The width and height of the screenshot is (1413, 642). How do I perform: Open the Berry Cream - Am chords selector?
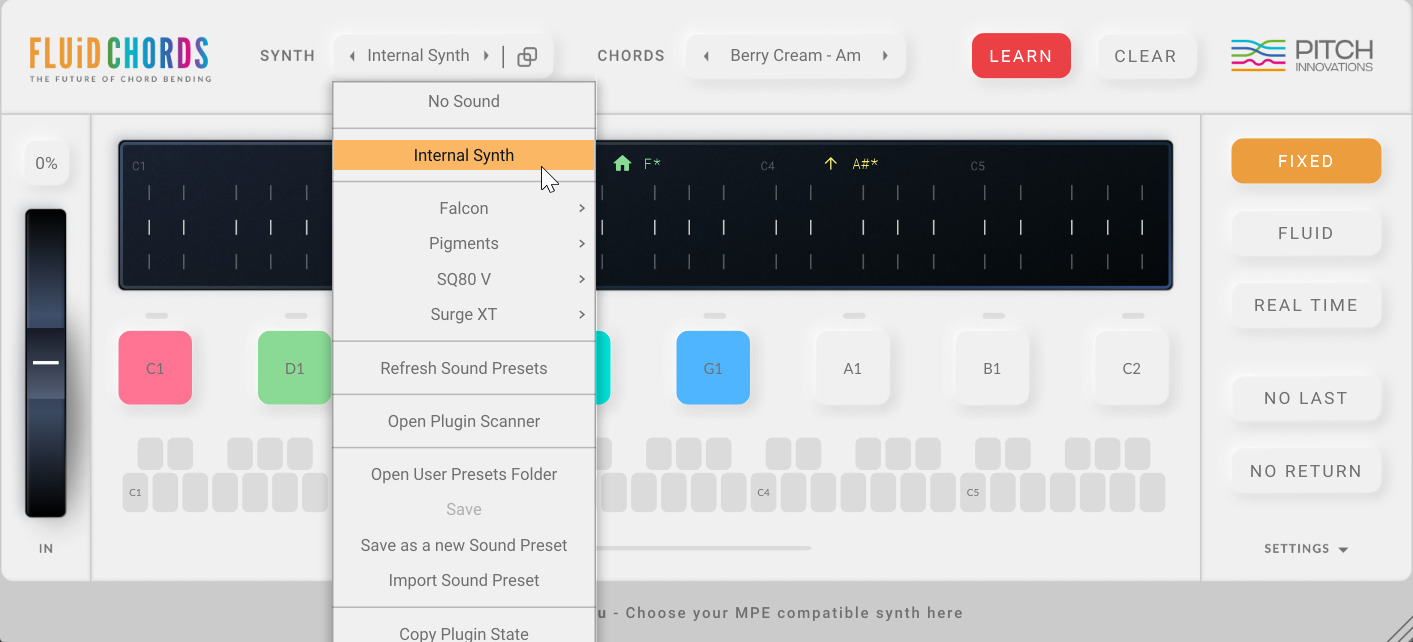click(x=795, y=56)
